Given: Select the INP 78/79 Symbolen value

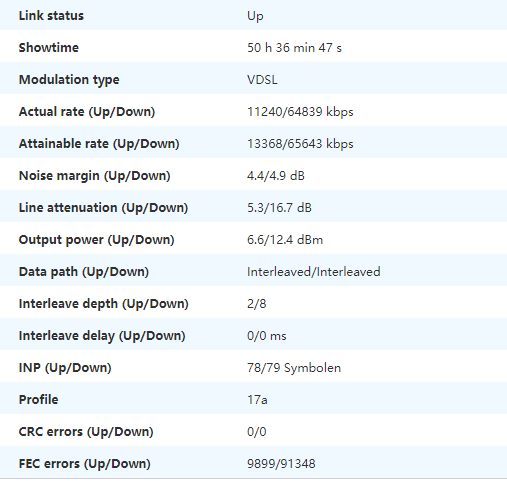Looking at the screenshot, I should point(294,368).
